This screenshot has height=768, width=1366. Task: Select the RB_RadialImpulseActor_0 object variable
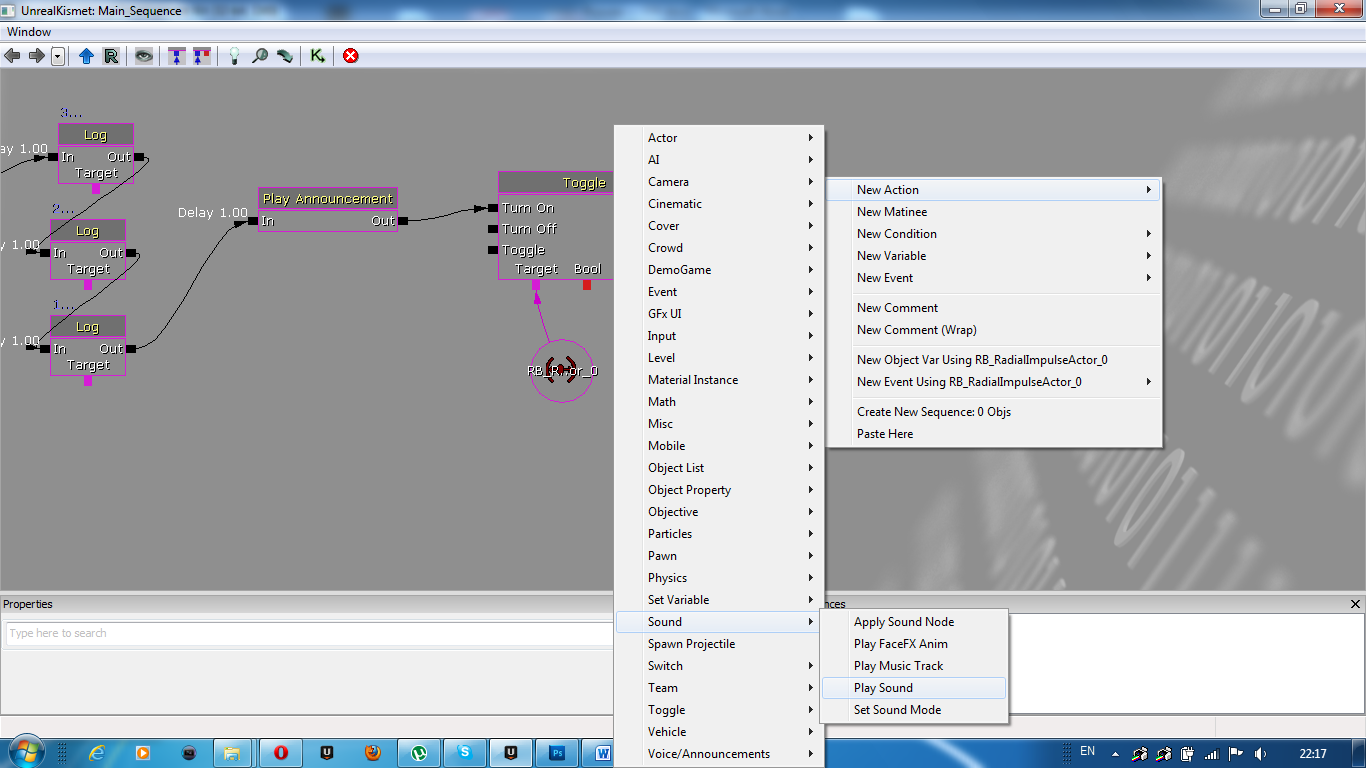[x=562, y=371]
